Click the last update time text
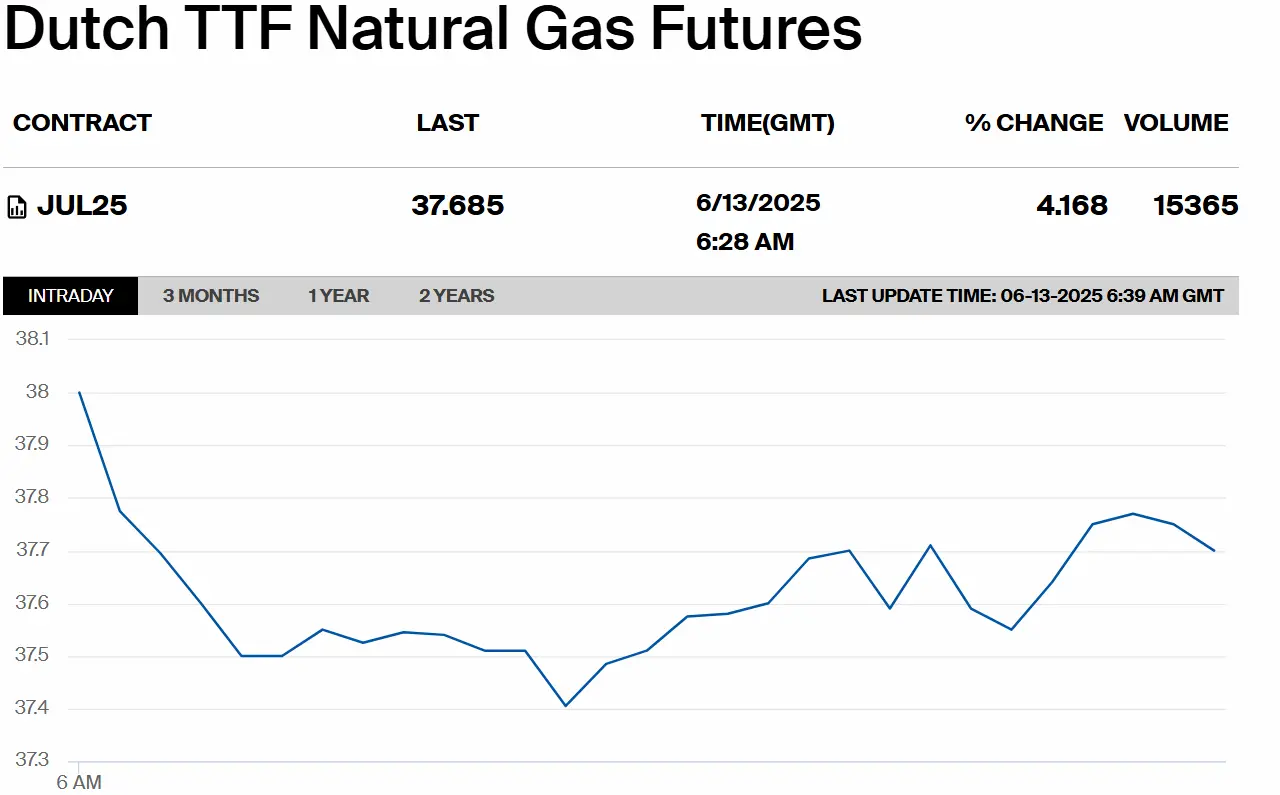Image resolution: width=1280 pixels, height=795 pixels. [1023, 296]
